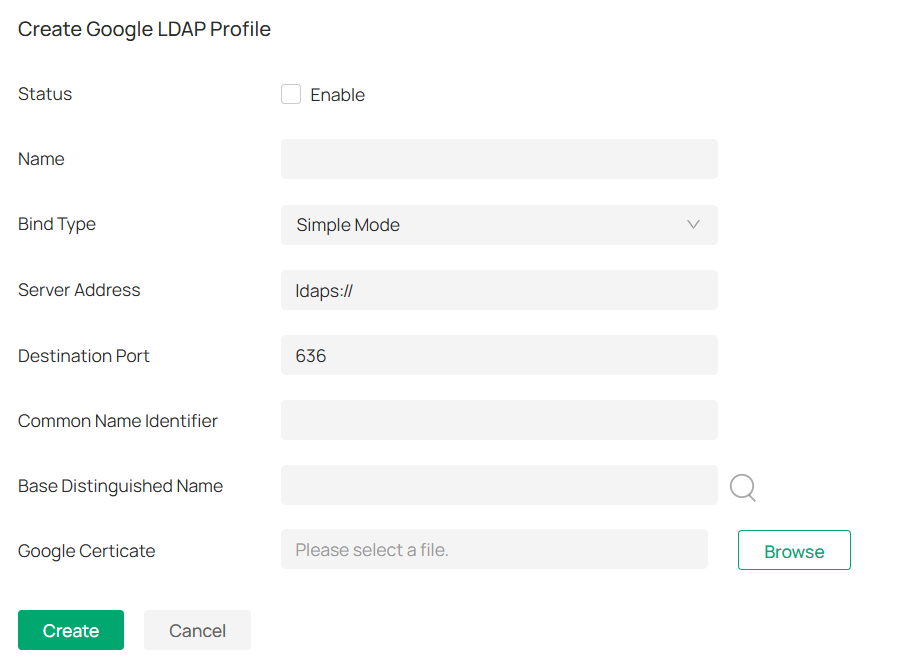The width and height of the screenshot is (907, 664).
Task: Select the 636 port number text
Action: click(311, 355)
